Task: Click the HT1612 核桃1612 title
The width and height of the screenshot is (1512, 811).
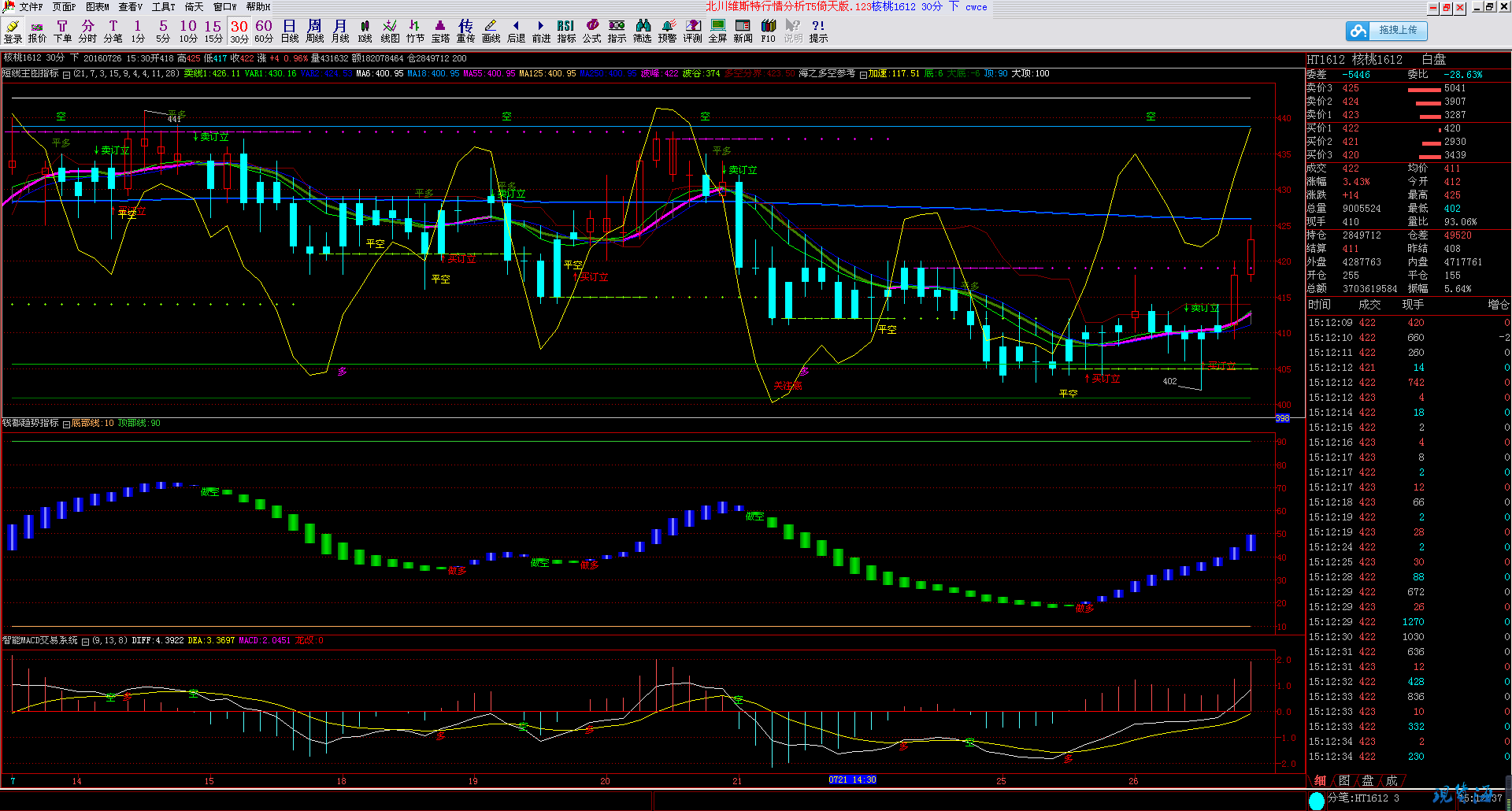Action: pos(1354,60)
